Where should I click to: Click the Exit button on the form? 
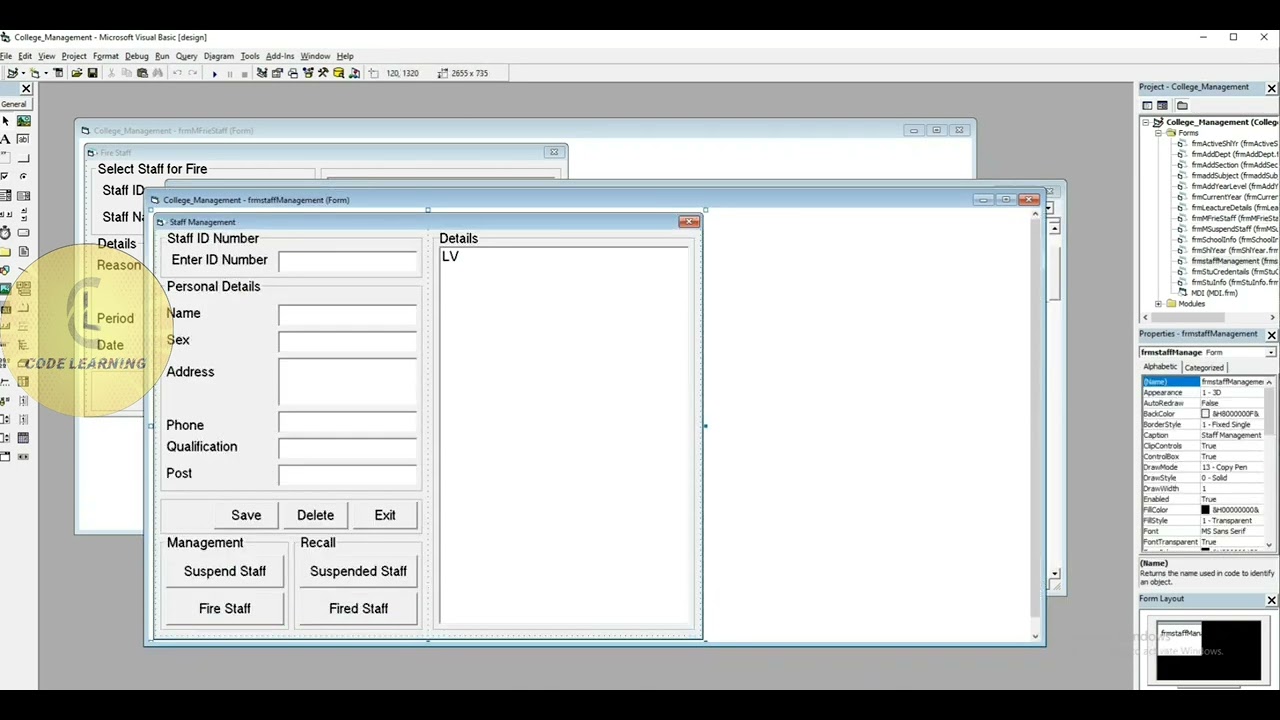coord(385,515)
